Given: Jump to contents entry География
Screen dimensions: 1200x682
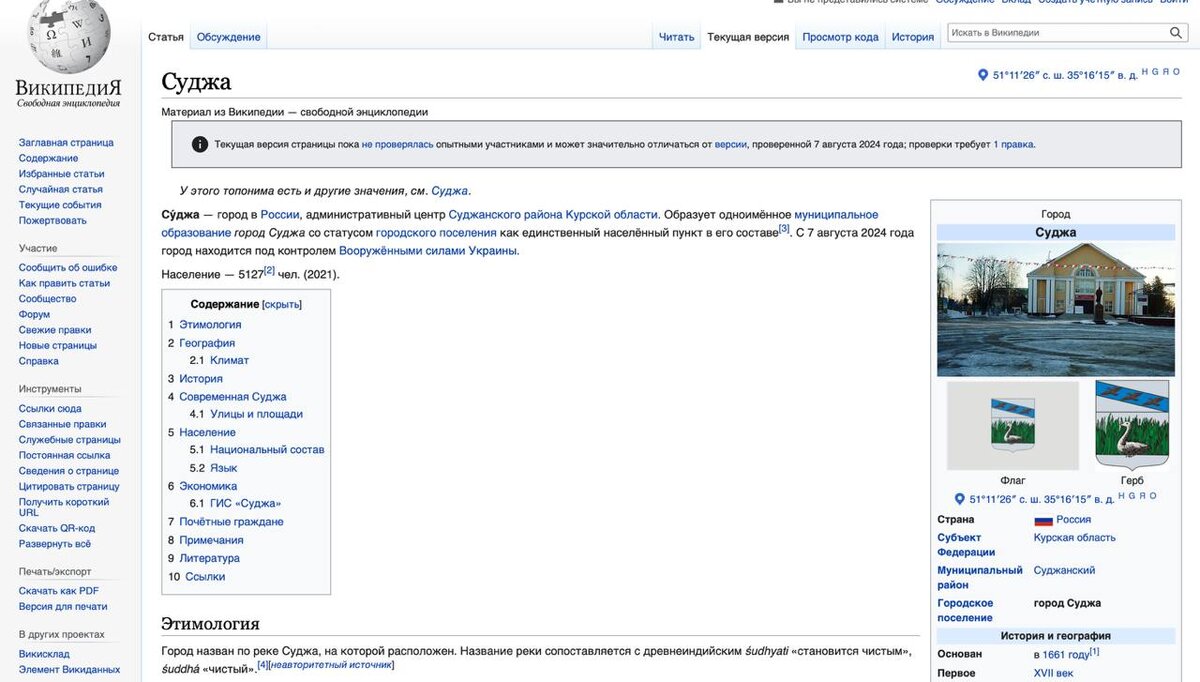Looking at the screenshot, I should pyautogui.click(x=207, y=342).
